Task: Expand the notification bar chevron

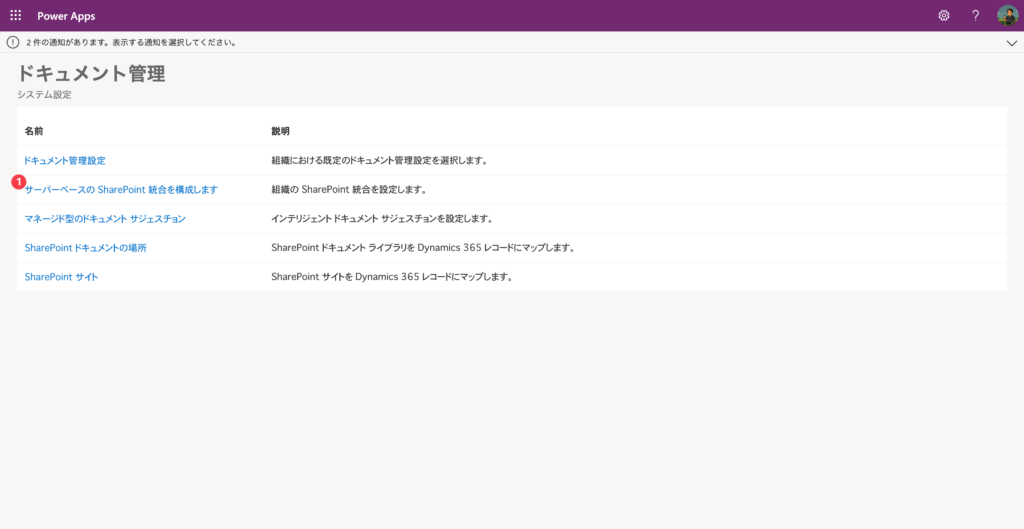Action: (1010, 43)
